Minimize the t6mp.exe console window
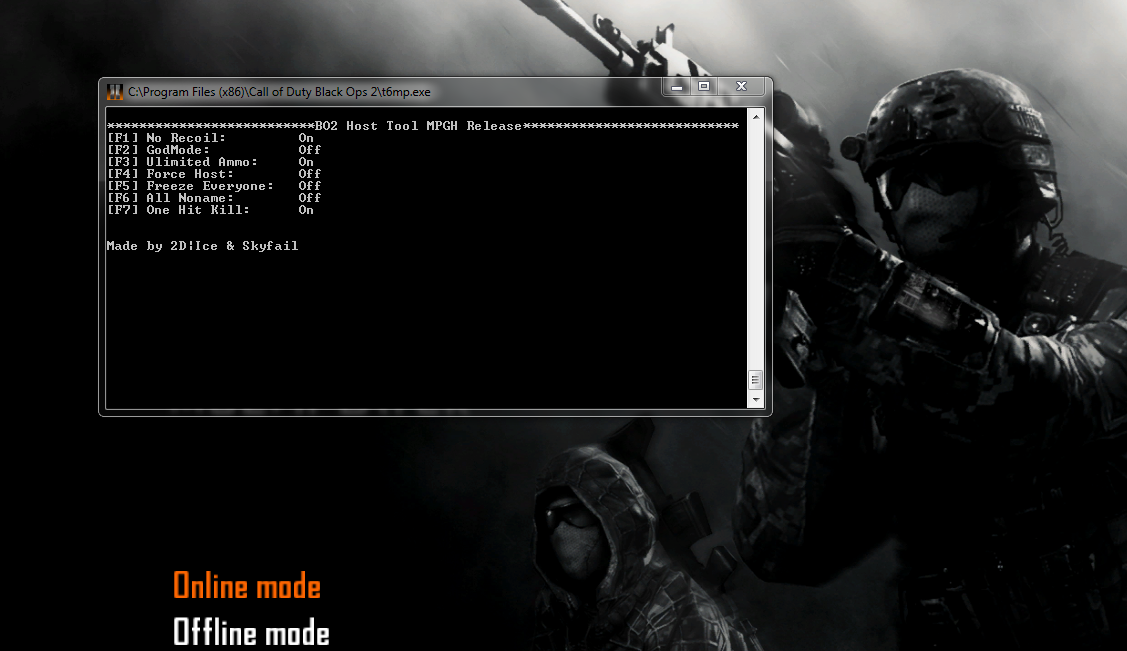The height and width of the screenshot is (651, 1127). 677,87
